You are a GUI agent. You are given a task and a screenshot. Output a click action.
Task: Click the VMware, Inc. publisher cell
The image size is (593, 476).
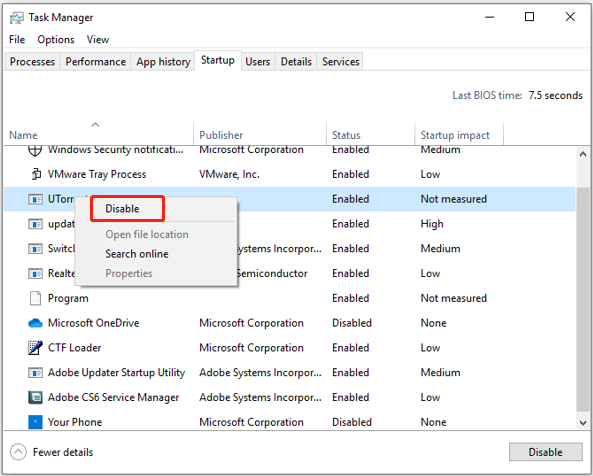(x=229, y=174)
